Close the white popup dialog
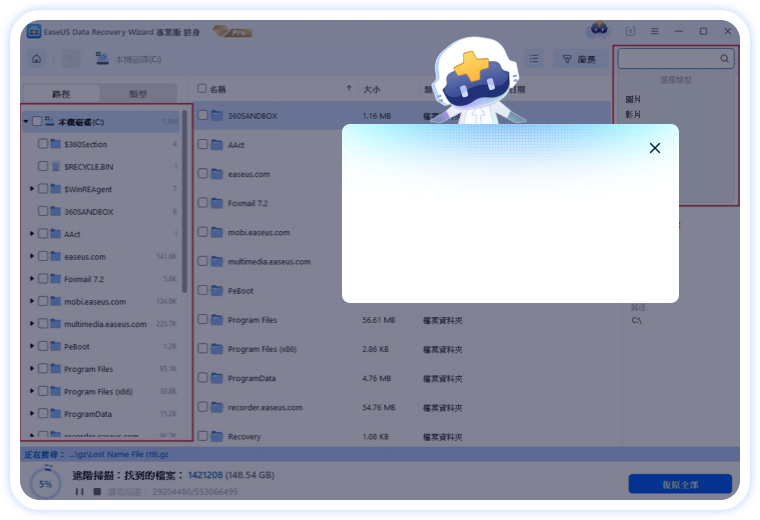This screenshot has width=760, height=520. (655, 148)
